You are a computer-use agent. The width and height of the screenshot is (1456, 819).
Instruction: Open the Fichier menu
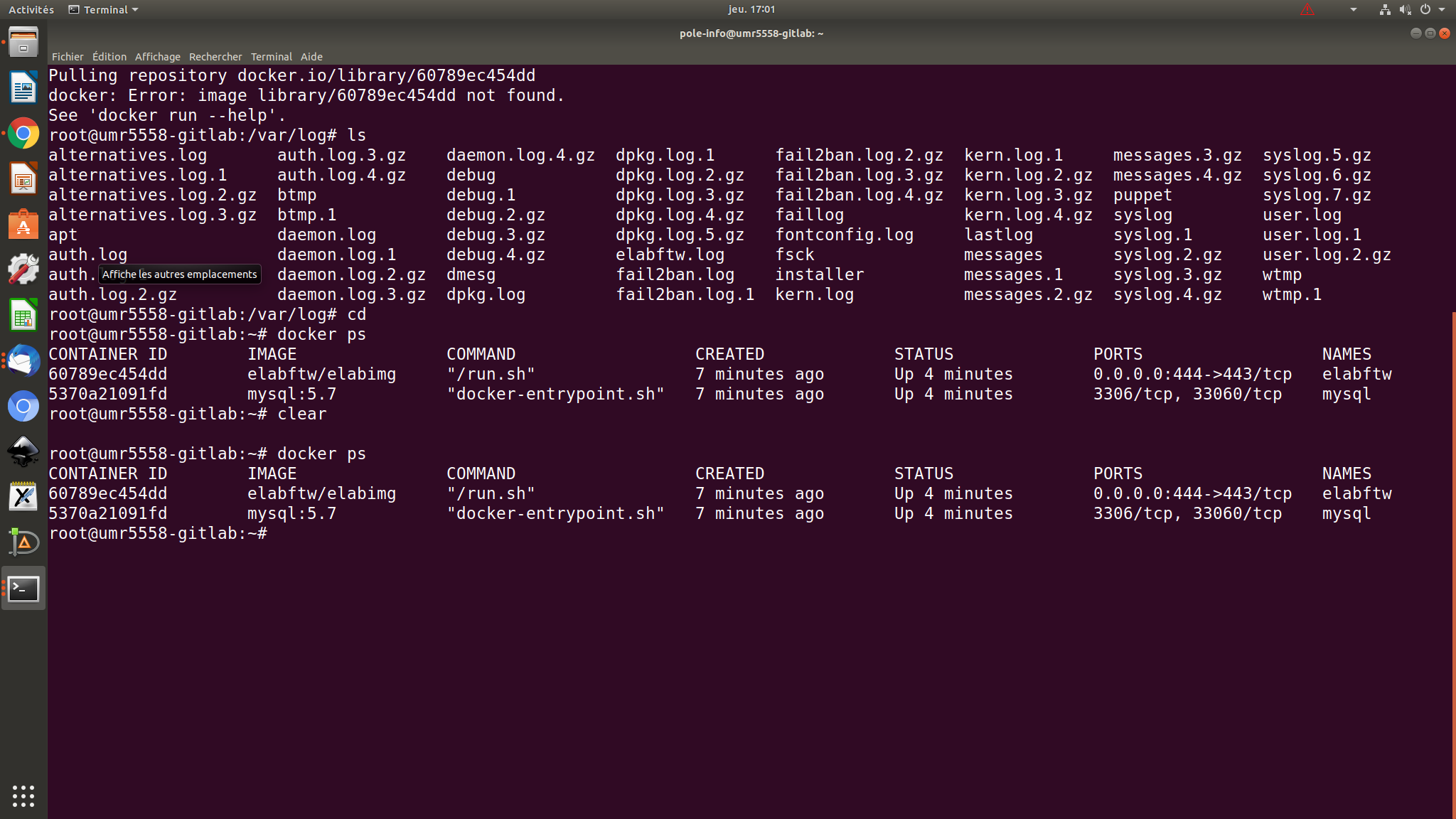coord(68,56)
